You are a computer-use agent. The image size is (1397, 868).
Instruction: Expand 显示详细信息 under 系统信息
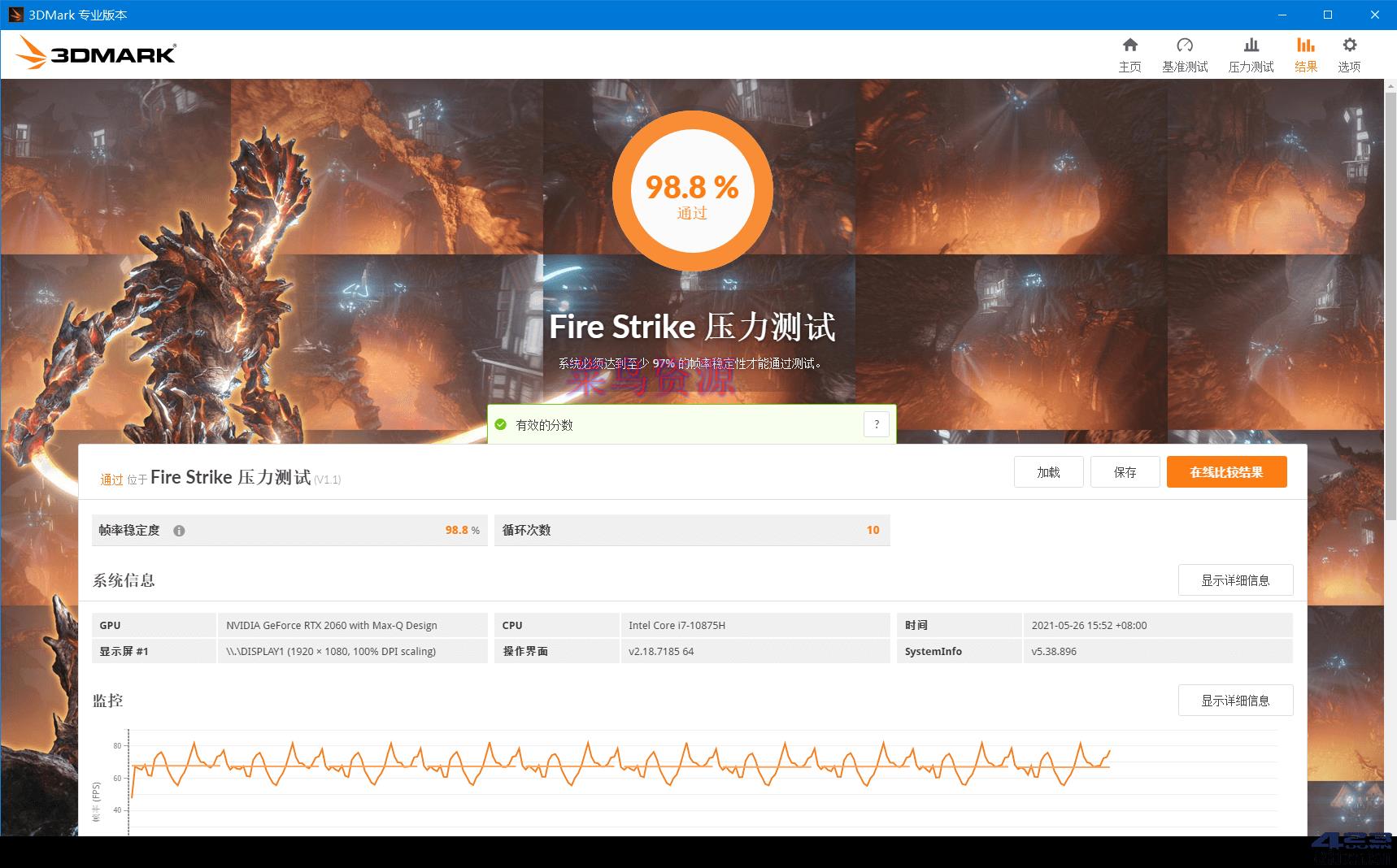pyautogui.click(x=1235, y=579)
